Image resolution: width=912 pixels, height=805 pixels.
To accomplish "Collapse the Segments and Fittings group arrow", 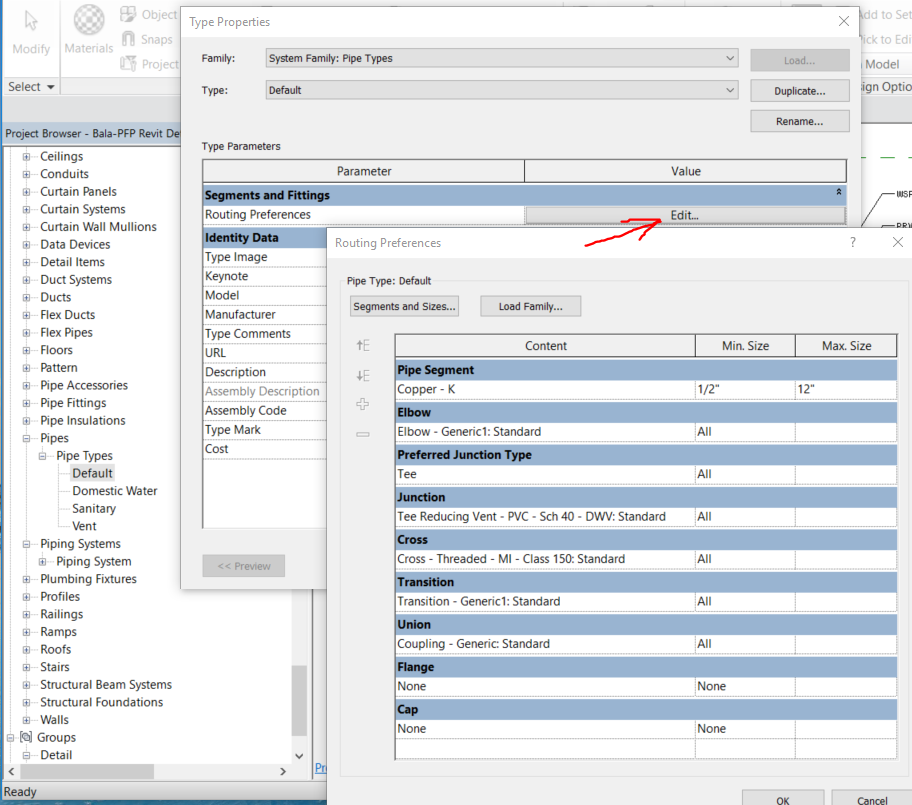I will [839, 192].
